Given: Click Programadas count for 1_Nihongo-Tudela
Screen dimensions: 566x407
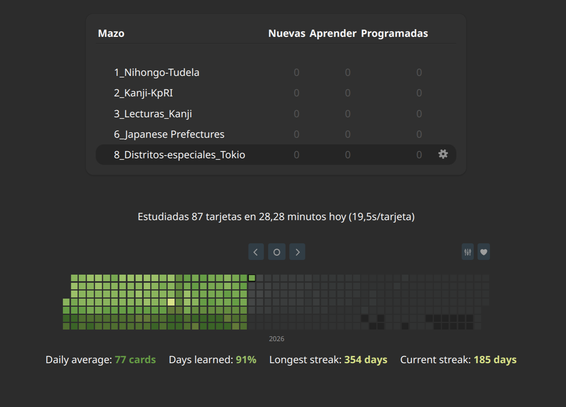Looking at the screenshot, I should (419, 73).
